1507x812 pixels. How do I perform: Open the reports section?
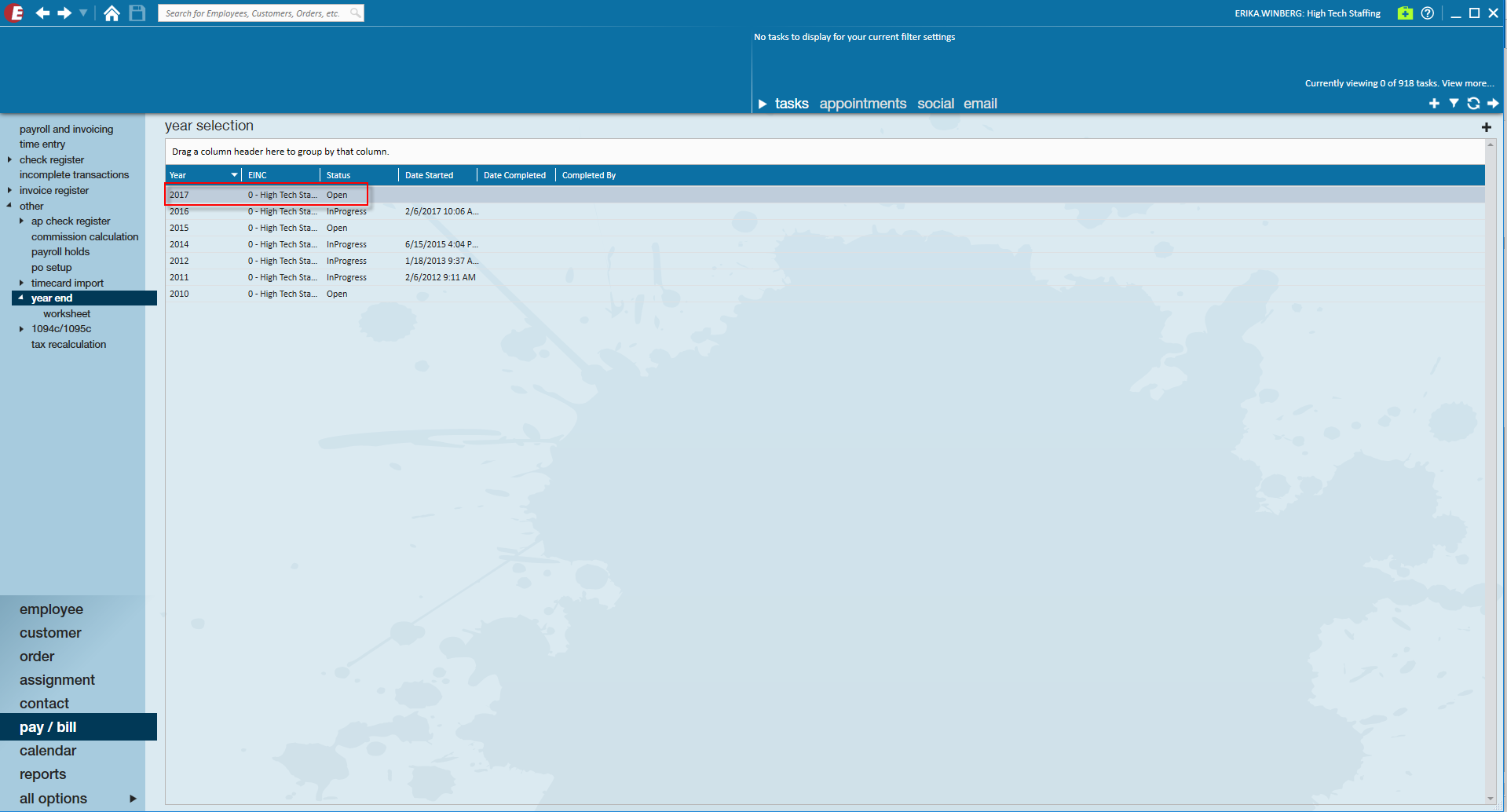(x=42, y=774)
